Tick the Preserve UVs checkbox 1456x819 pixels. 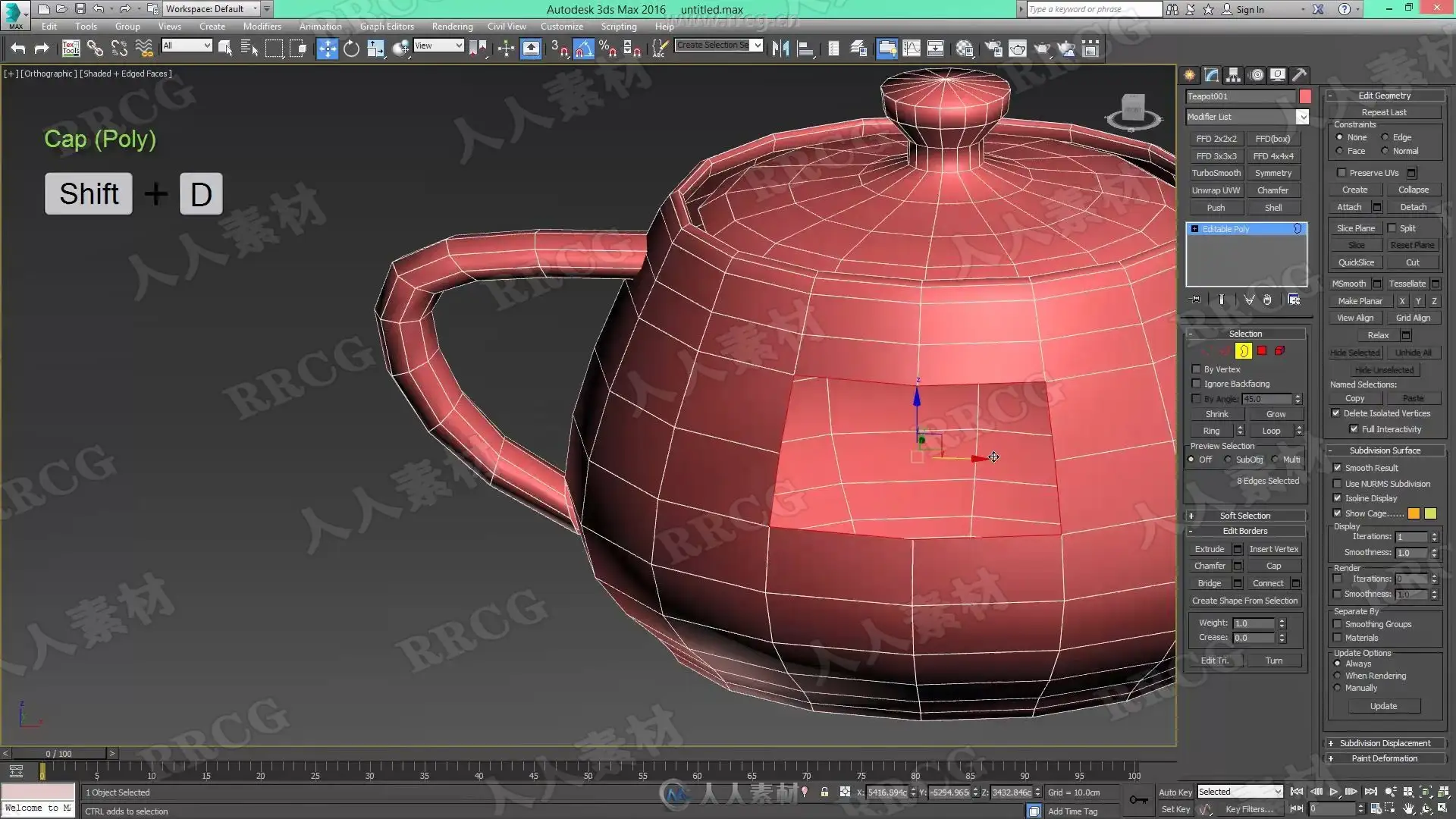click(x=1341, y=173)
